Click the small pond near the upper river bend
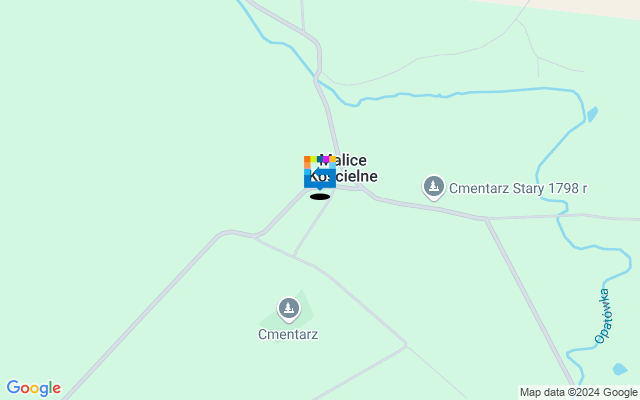Viewport: 640px width, 400px height. pyautogui.click(x=592, y=114)
